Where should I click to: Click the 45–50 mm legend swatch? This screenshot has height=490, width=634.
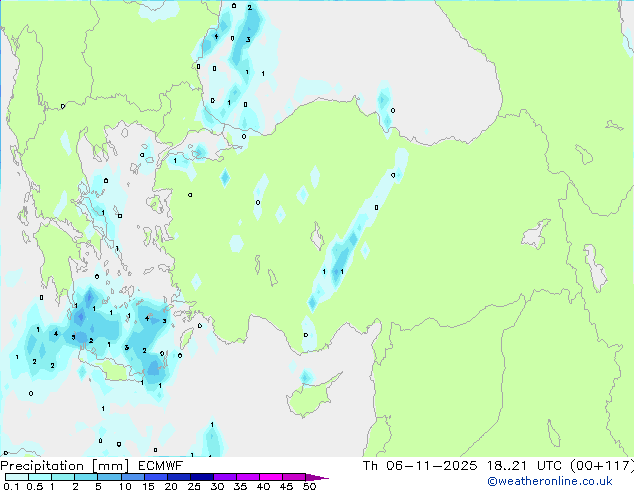tap(294, 477)
